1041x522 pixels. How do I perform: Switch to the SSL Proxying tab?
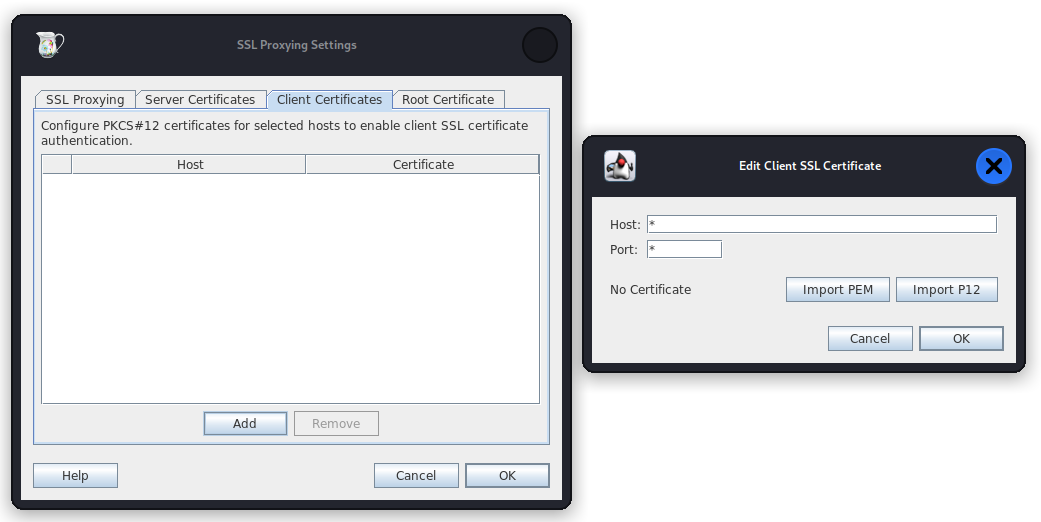85,100
